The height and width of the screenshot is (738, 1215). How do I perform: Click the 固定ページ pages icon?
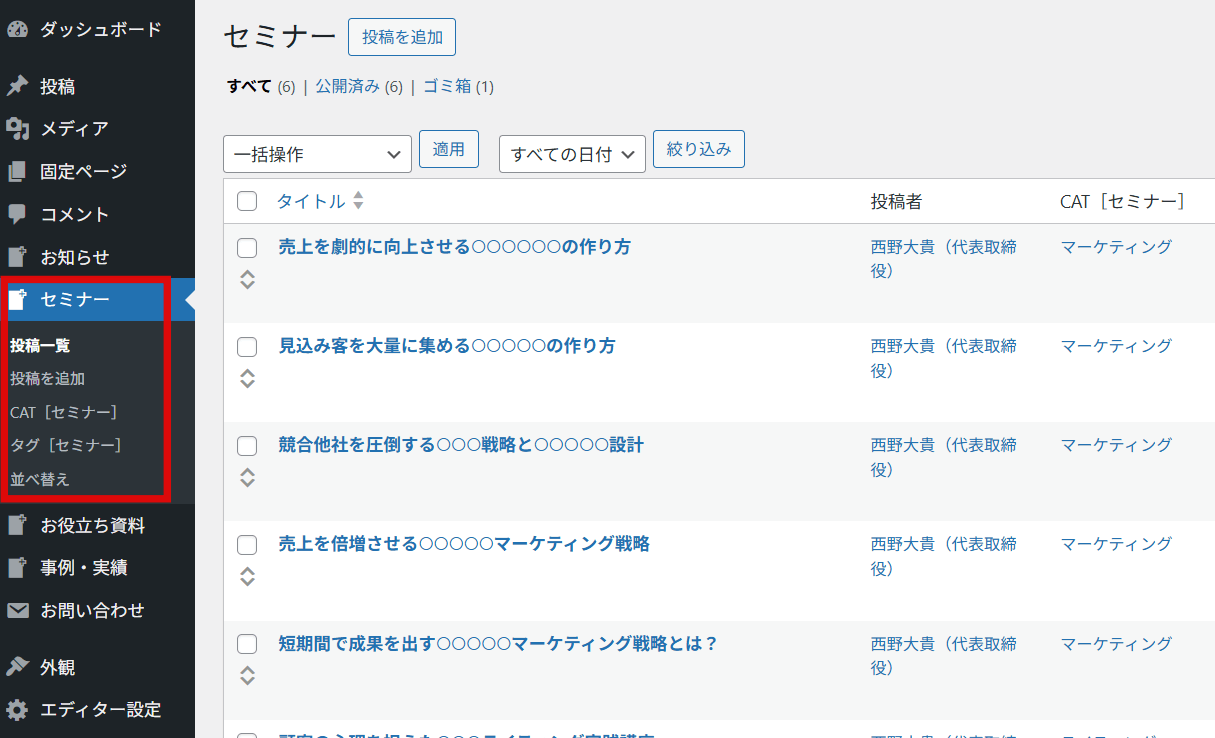coord(17,171)
